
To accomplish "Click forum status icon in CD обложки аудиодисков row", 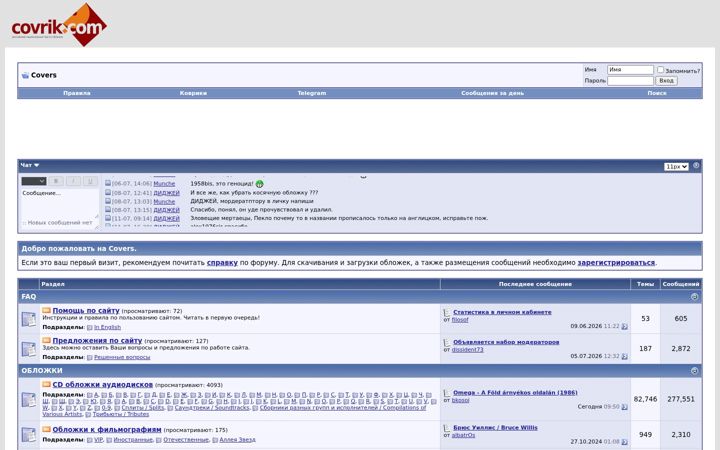I will tap(28, 399).
